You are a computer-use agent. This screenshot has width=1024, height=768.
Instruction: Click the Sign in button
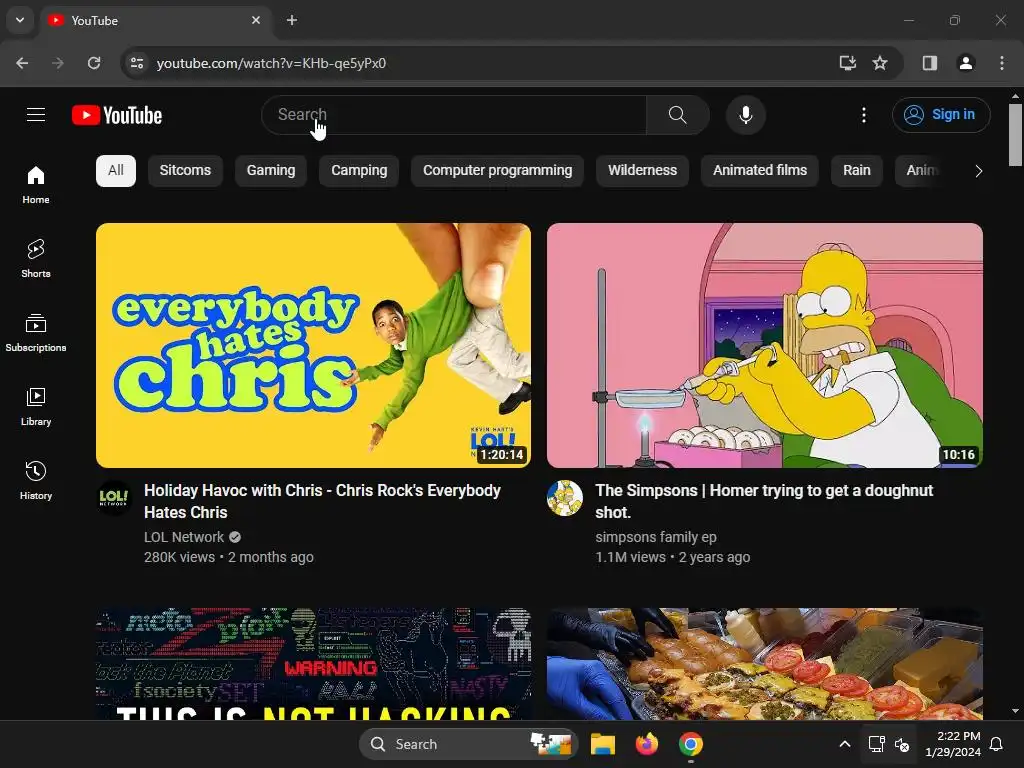(941, 115)
